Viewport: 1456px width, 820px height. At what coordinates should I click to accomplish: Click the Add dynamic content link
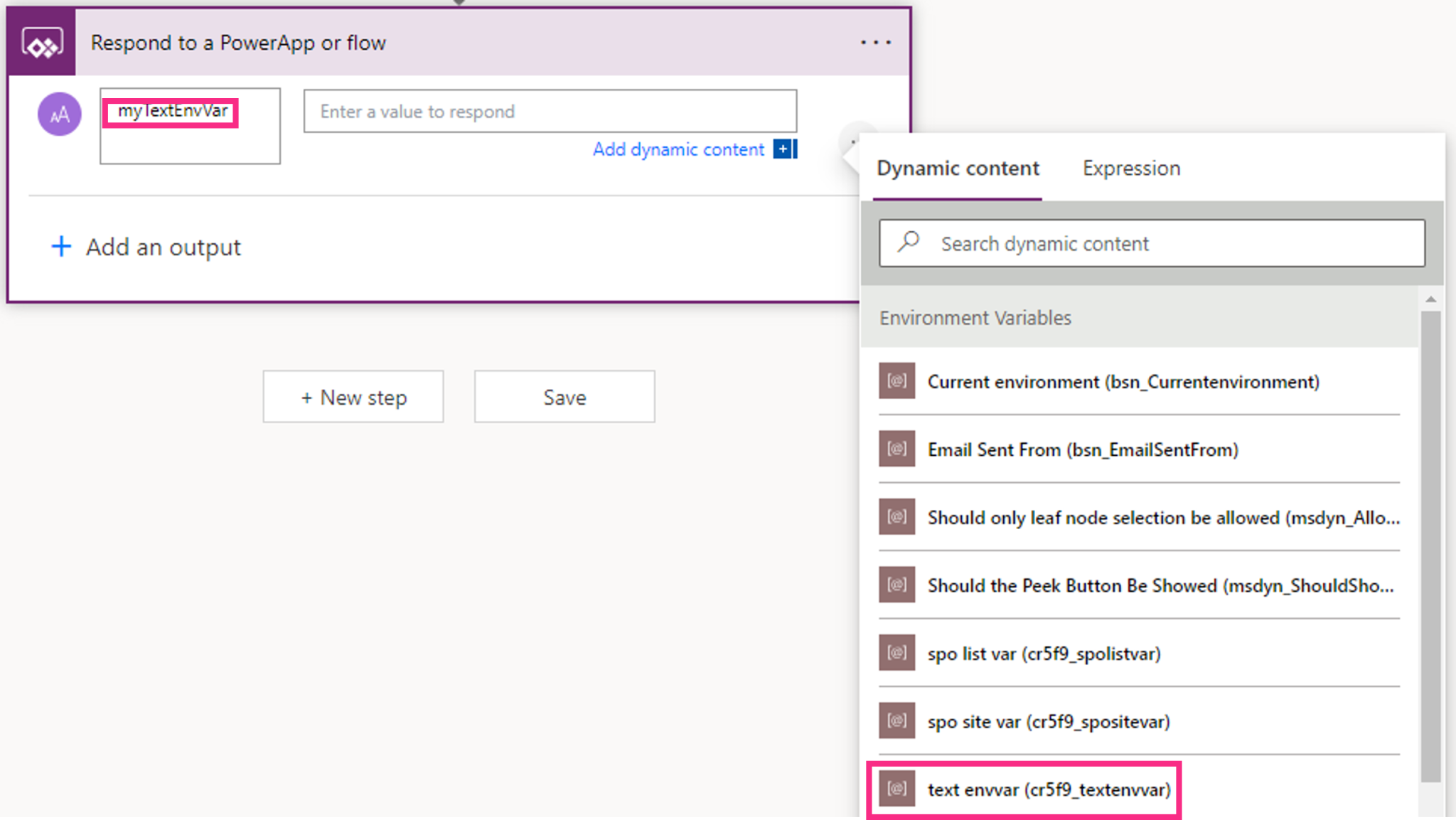click(678, 149)
